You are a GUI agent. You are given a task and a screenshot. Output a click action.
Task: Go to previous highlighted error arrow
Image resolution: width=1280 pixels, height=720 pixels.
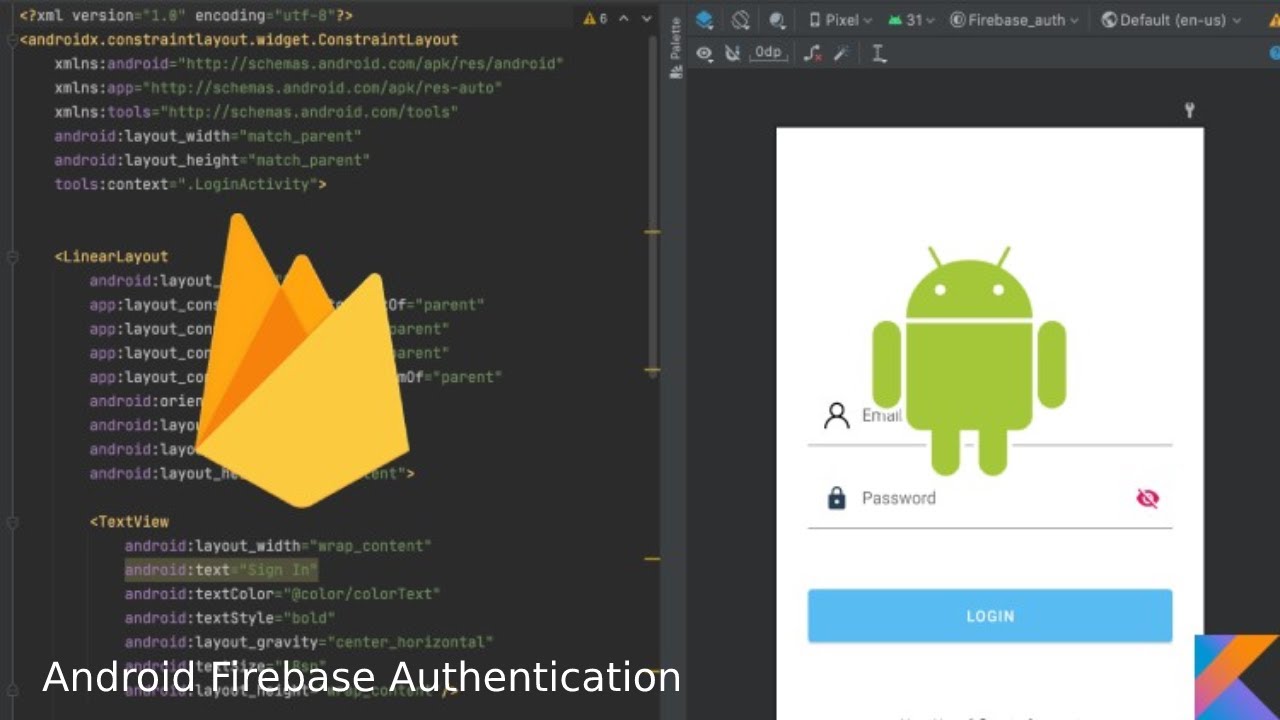[x=625, y=18]
